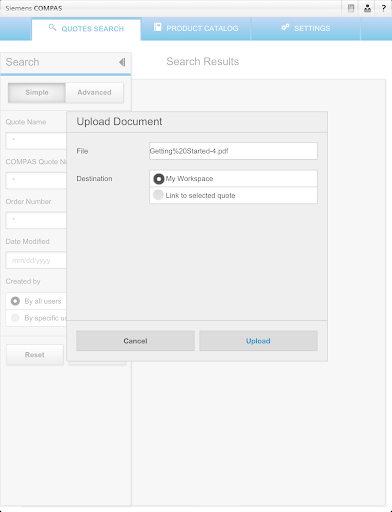Click the gears icon for Settings
This screenshot has width=392, height=512.
click(285, 27)
